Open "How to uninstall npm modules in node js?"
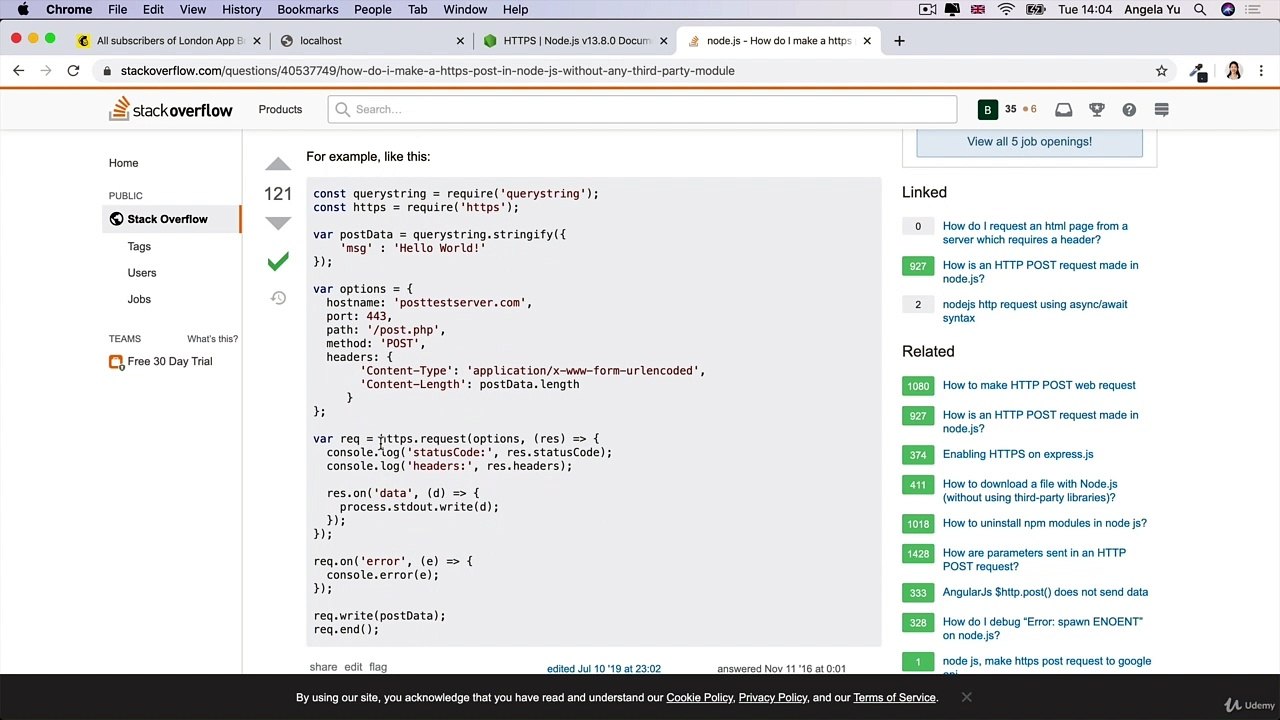Screen dimensions: 1280x720 tap(1045, 523)
